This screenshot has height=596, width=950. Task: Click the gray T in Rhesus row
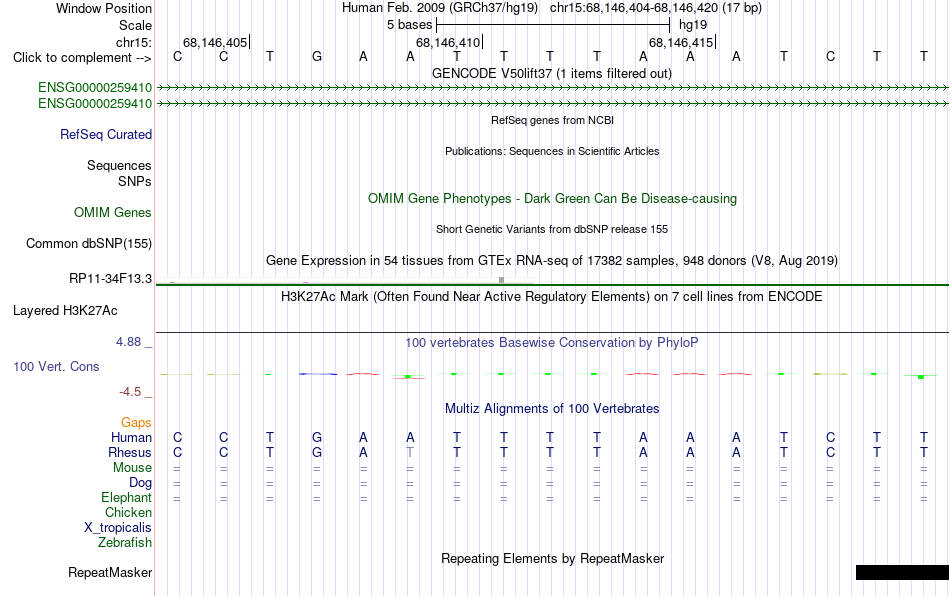coord(410,452)
